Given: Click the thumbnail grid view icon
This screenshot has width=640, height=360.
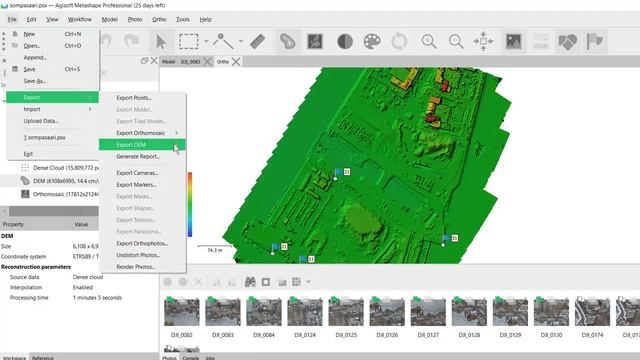Looking at the screenshot, I should tap(296, 282).
